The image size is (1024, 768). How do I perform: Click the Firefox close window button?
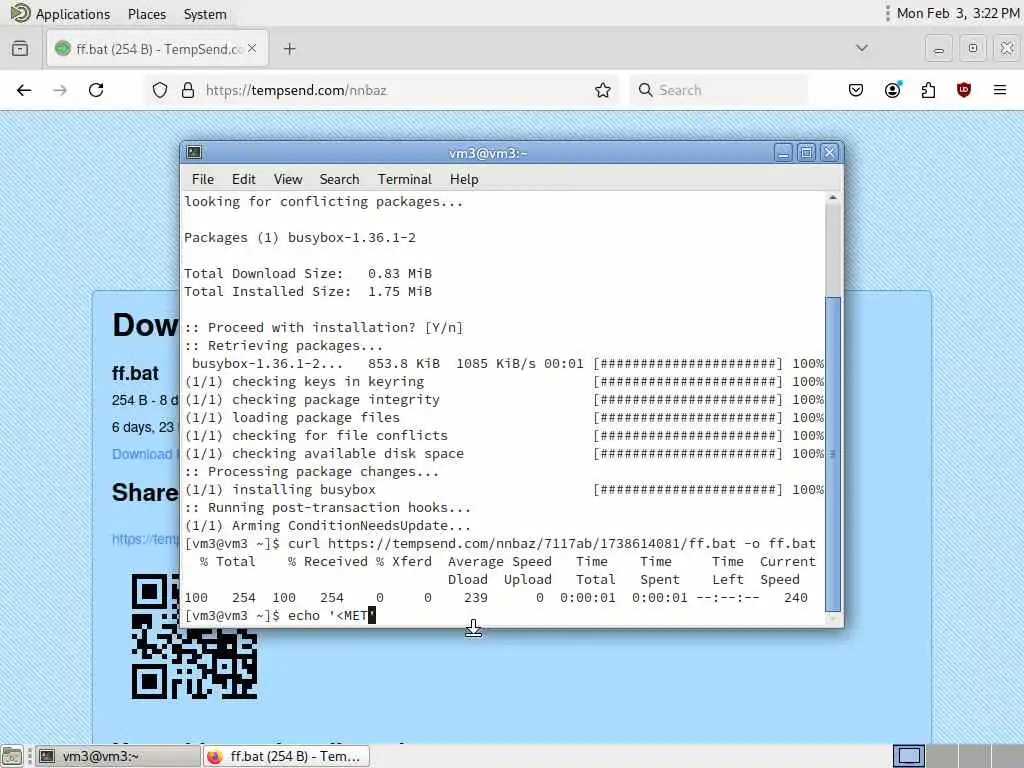[x=1007, y=49]
